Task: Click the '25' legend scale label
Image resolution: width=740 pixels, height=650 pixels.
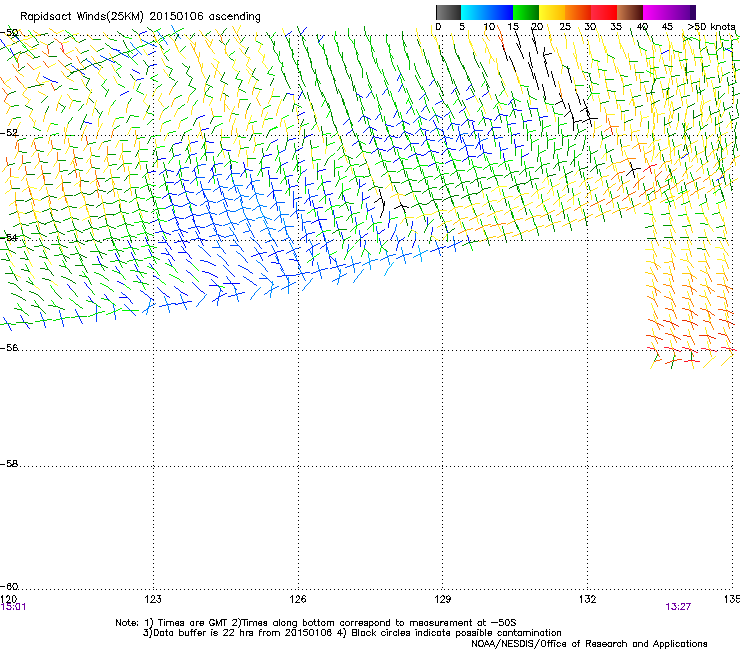Action: [x=565, y=27]
